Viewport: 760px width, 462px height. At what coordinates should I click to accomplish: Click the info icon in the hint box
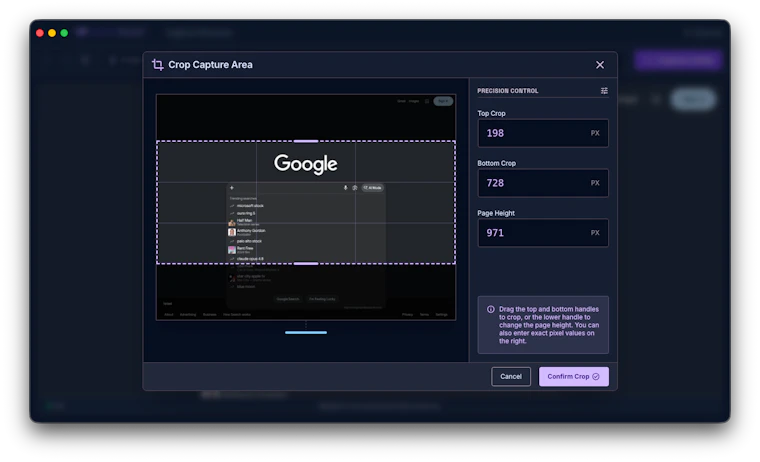point(491,309)
